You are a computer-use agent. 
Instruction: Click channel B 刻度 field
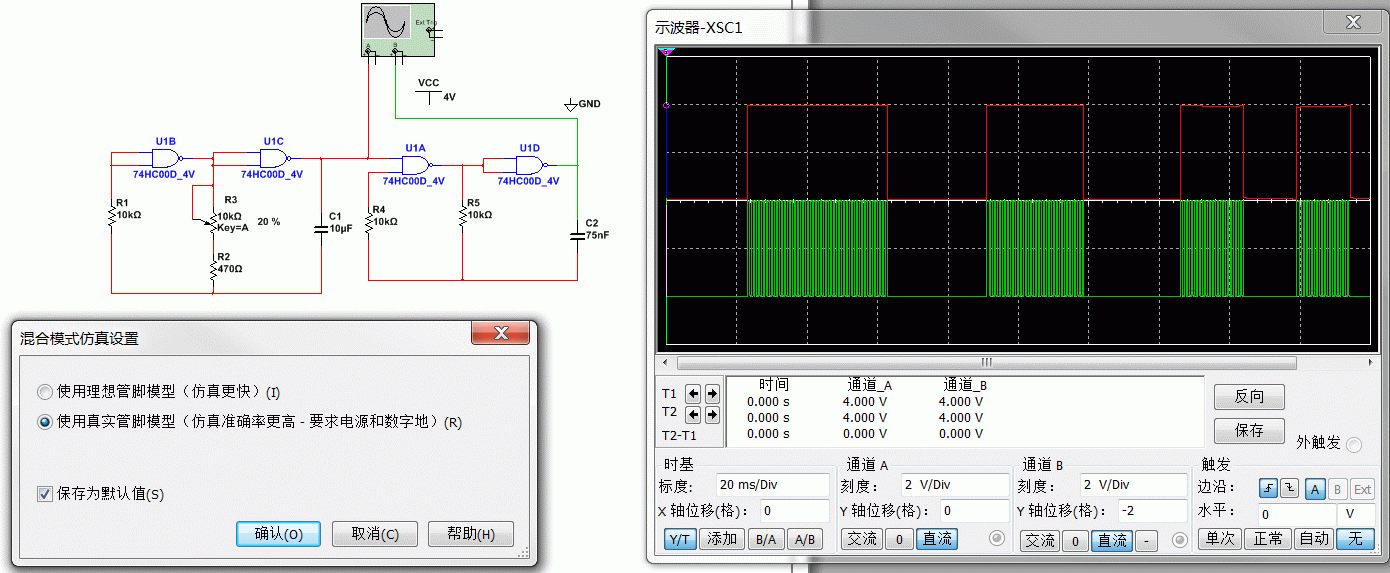tap(1133, 485)
